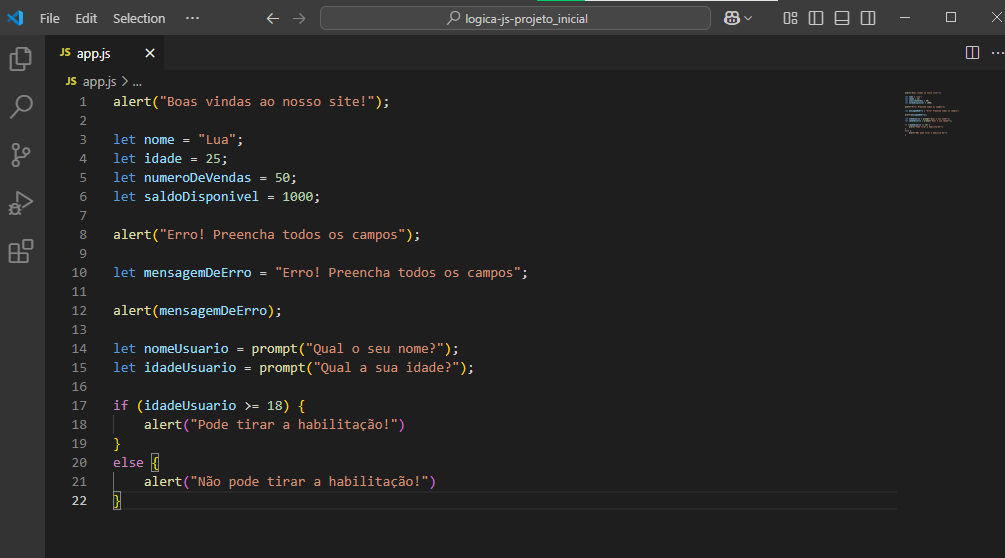This screenshot has width=1005, height=558.
Task: Go back with the left arrow
Action: click(x=272, y=19)
